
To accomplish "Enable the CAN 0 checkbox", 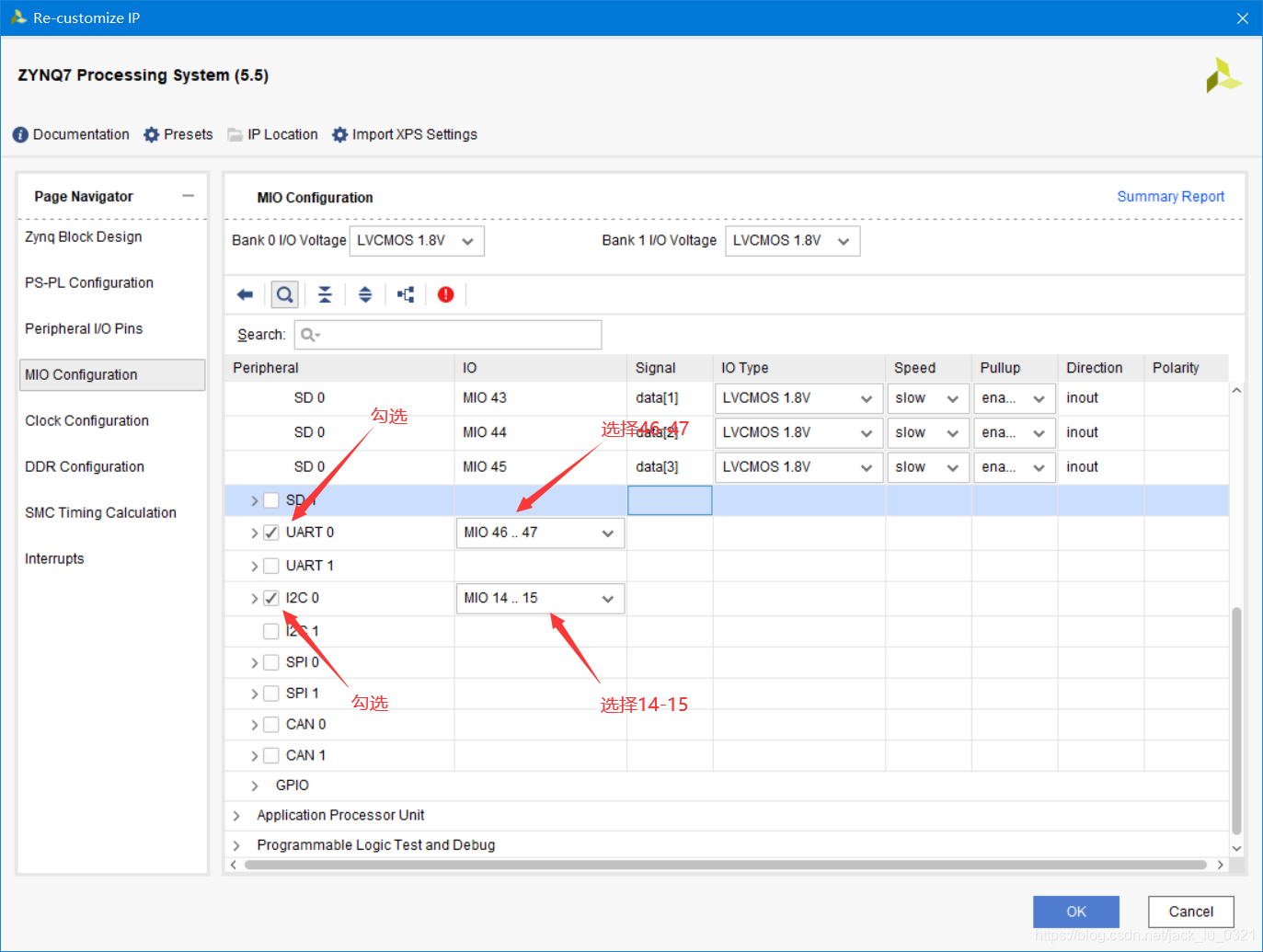I will [271, 725].
